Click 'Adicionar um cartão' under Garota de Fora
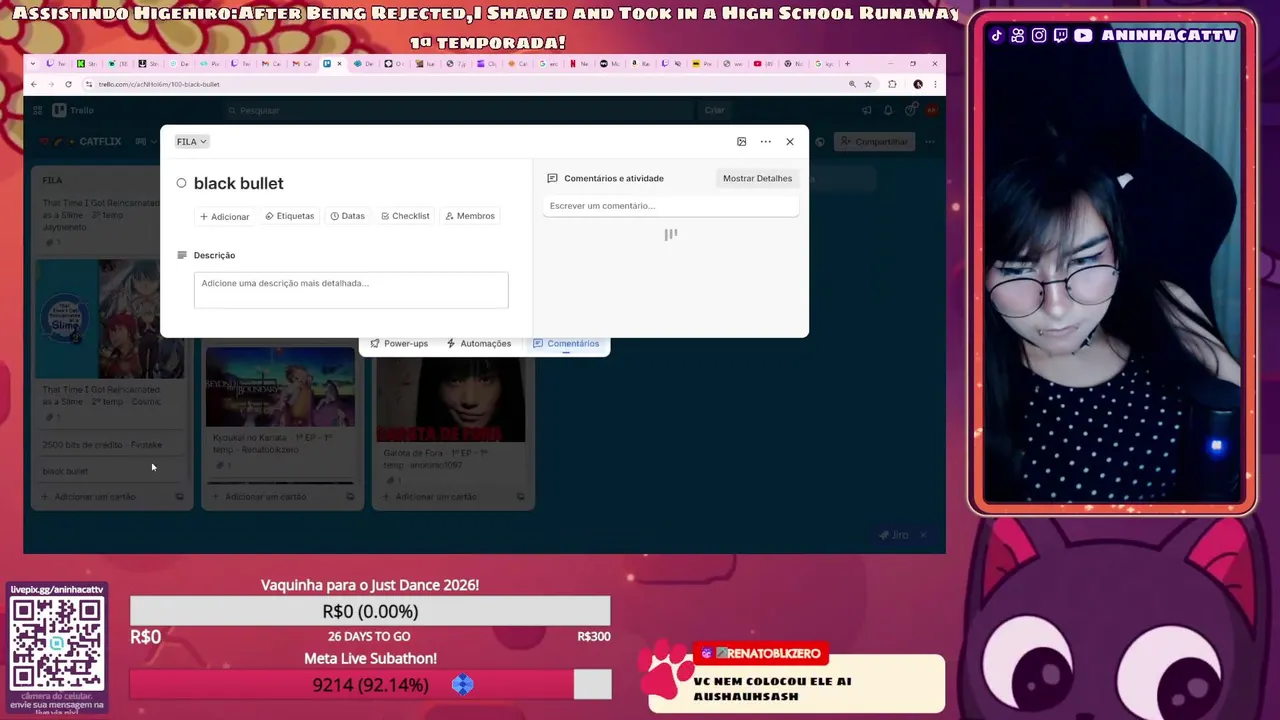This screenshot has width=1280, height=720. point(435,497)
